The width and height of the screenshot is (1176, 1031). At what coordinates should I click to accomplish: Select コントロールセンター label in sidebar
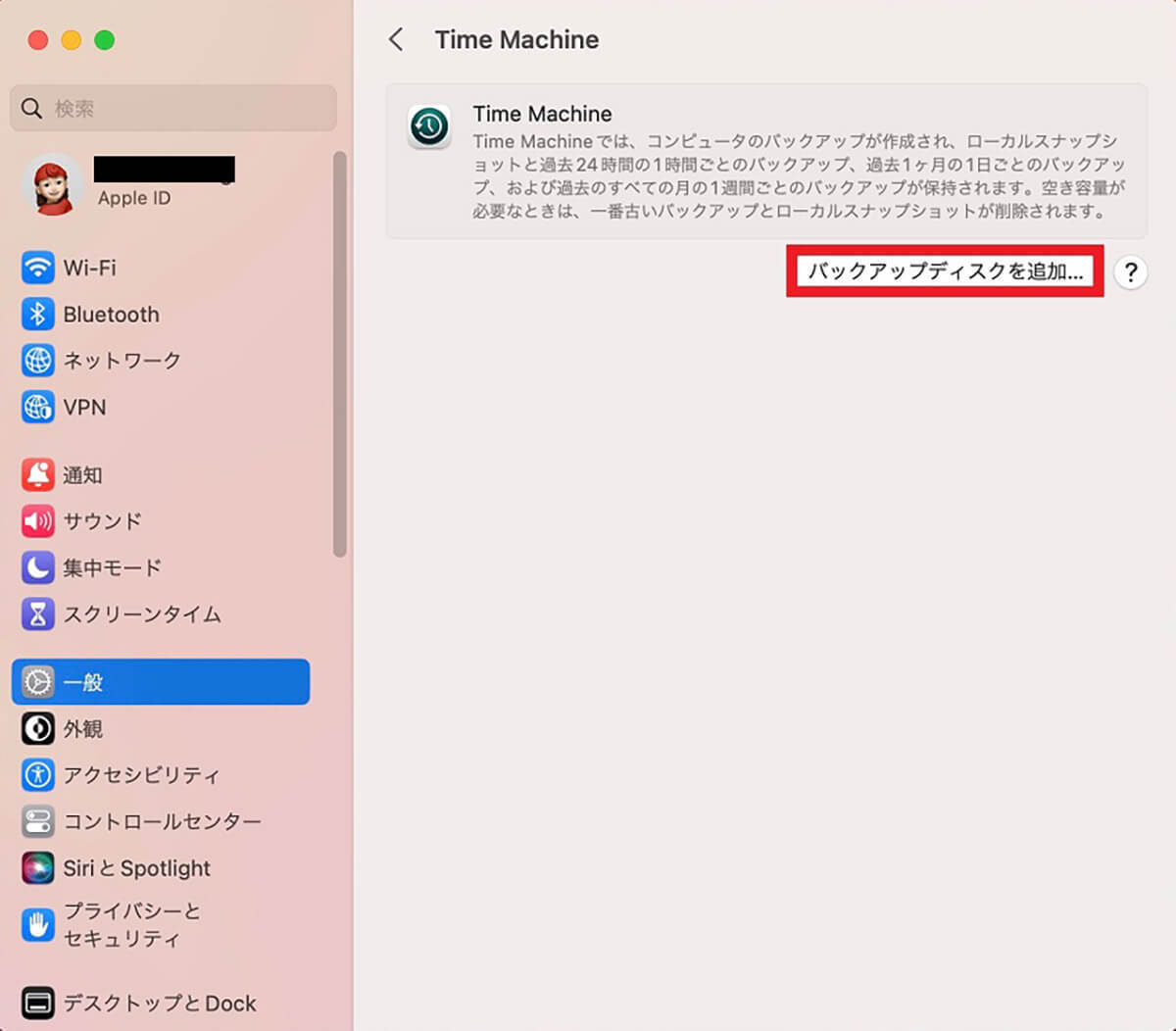point(163,821)
